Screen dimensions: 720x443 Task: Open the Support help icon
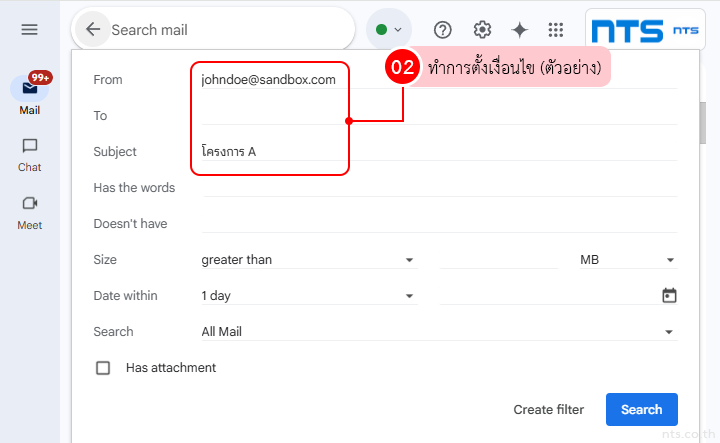(x=443, y=30)
